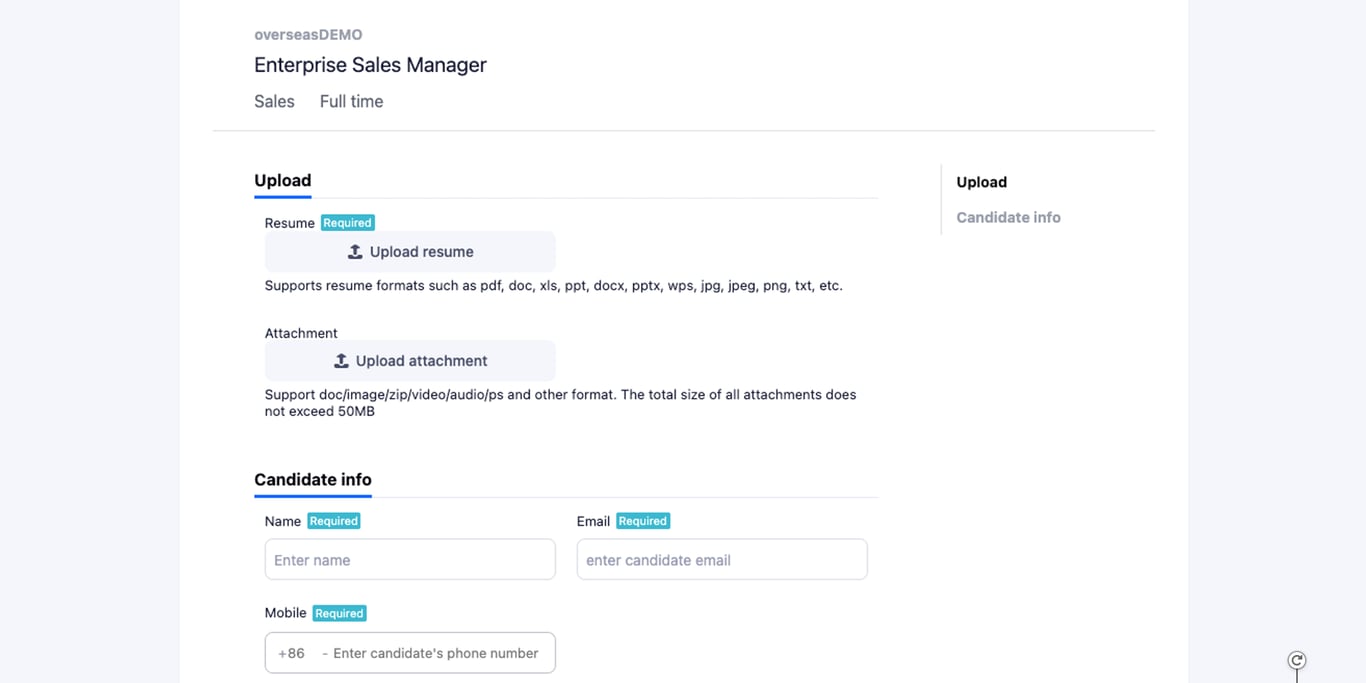1366x683 pixels.
Task: Click the Required badge beside Resume
Action: (347, 223)
